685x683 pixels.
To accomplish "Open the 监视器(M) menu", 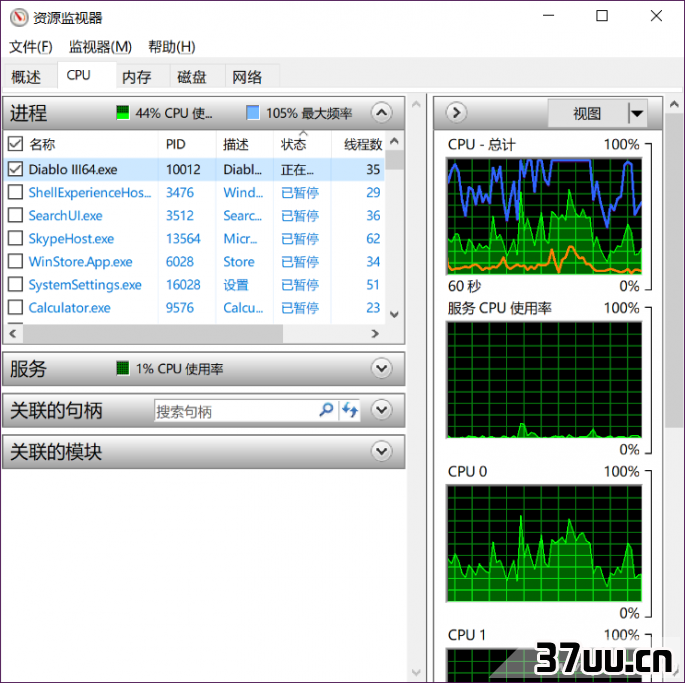I will tap(100, 46).
